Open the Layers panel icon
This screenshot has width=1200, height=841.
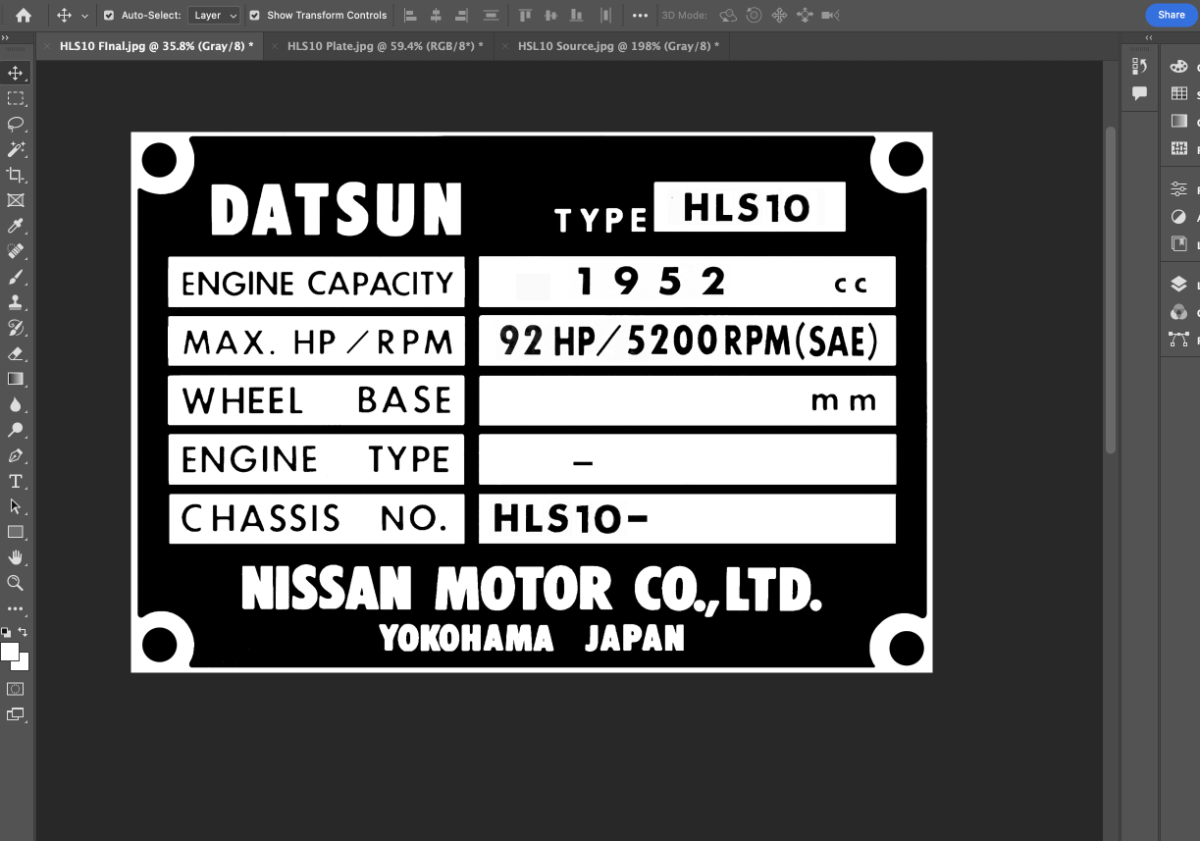[1179, 284]
